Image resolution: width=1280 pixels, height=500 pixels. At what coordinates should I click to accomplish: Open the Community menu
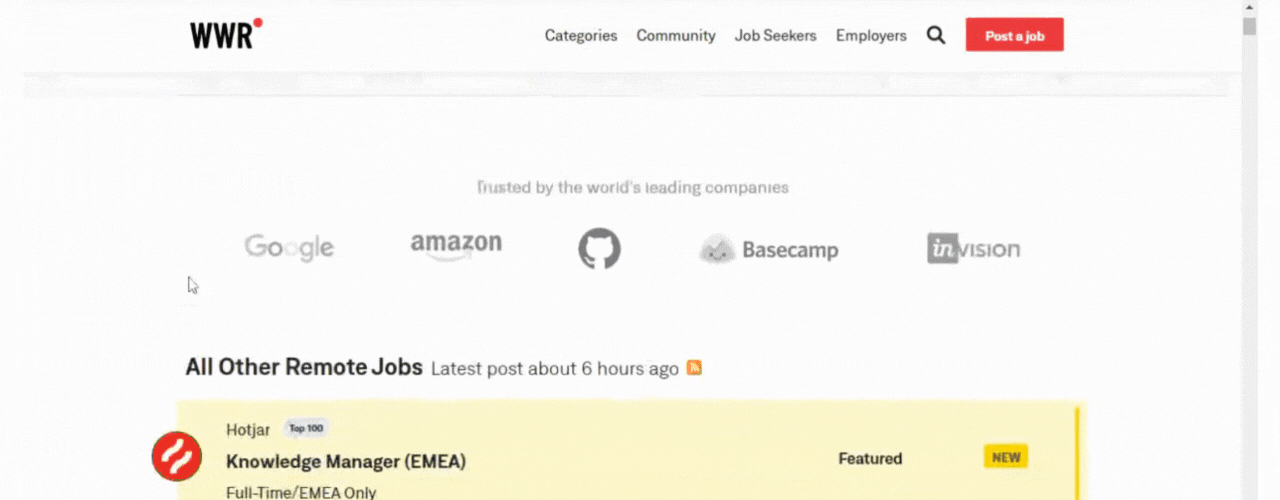pos(676,35)
